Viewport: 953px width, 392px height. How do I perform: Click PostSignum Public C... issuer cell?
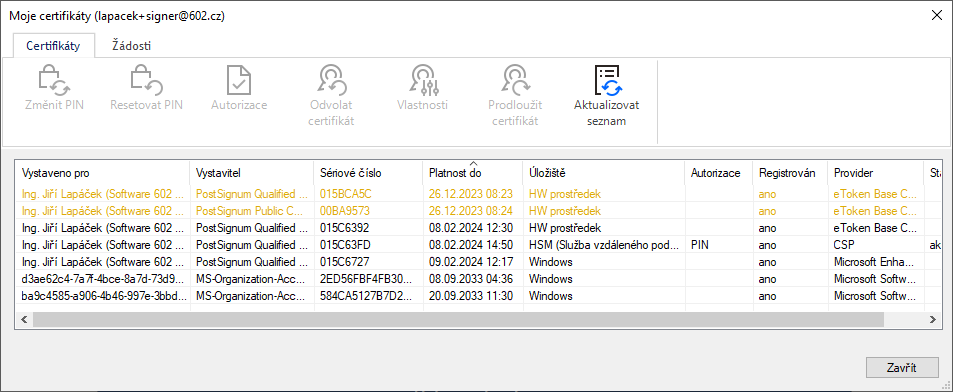coord(252,211)
